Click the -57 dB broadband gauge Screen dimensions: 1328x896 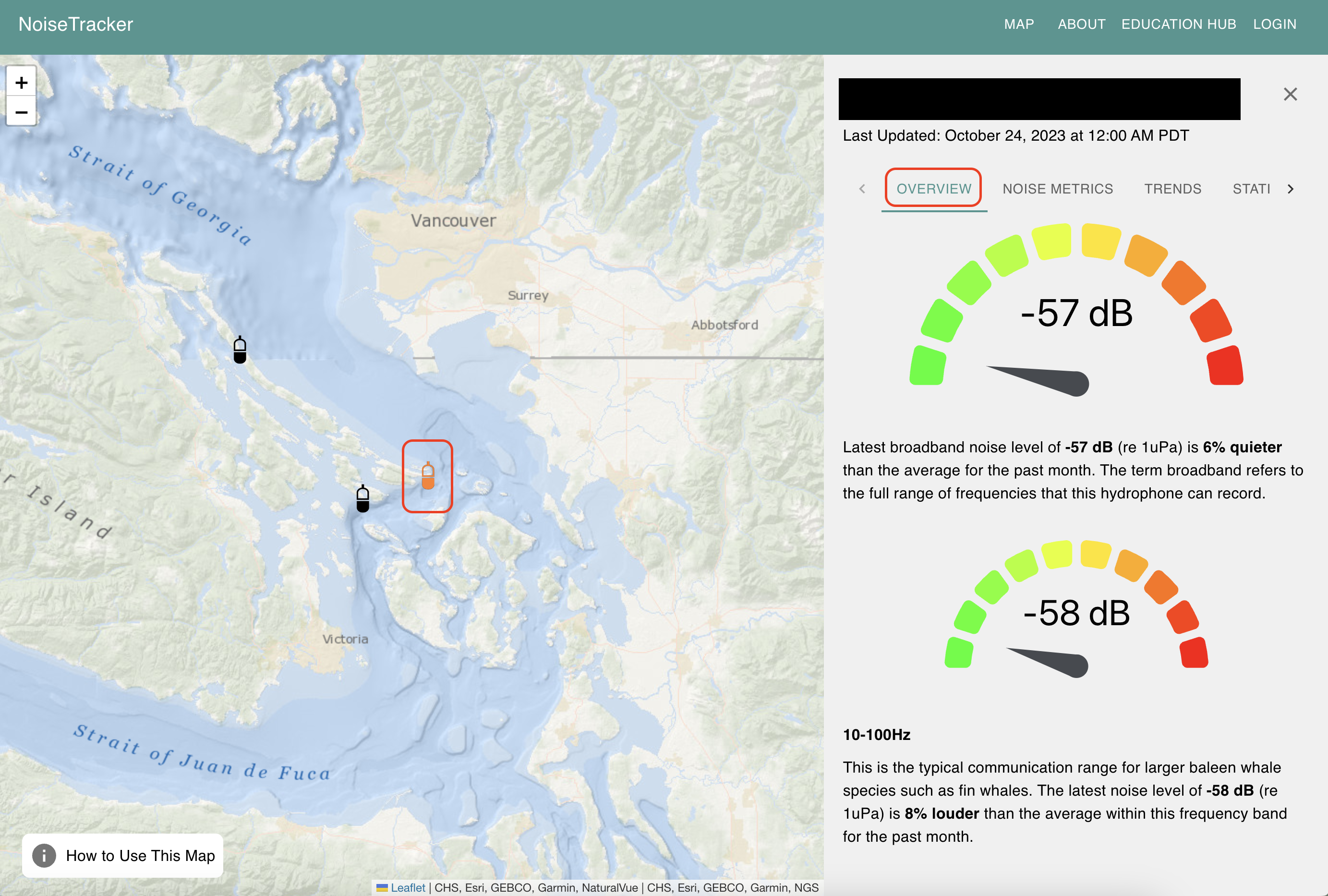[1076, 309]
